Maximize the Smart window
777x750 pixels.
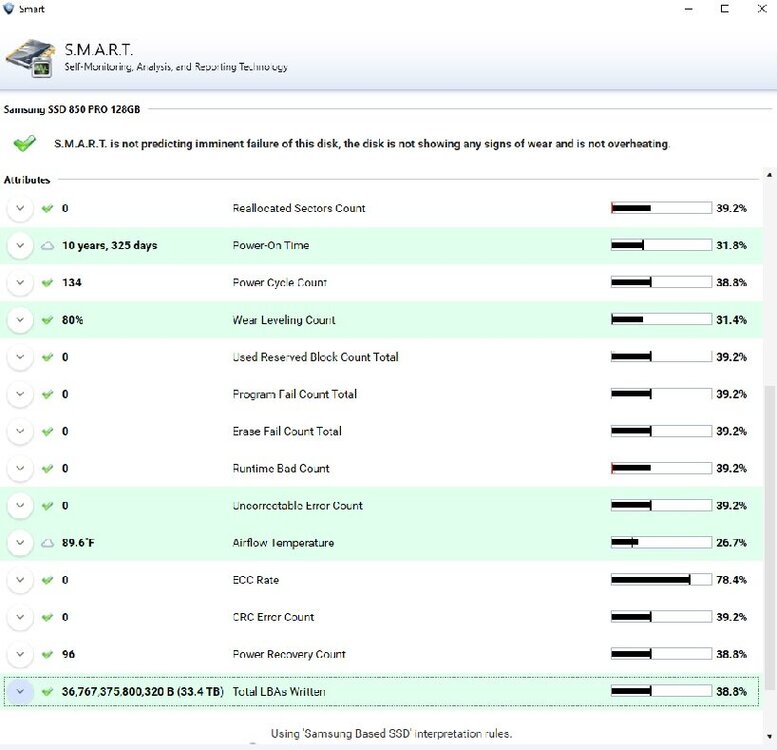(724, 8)
